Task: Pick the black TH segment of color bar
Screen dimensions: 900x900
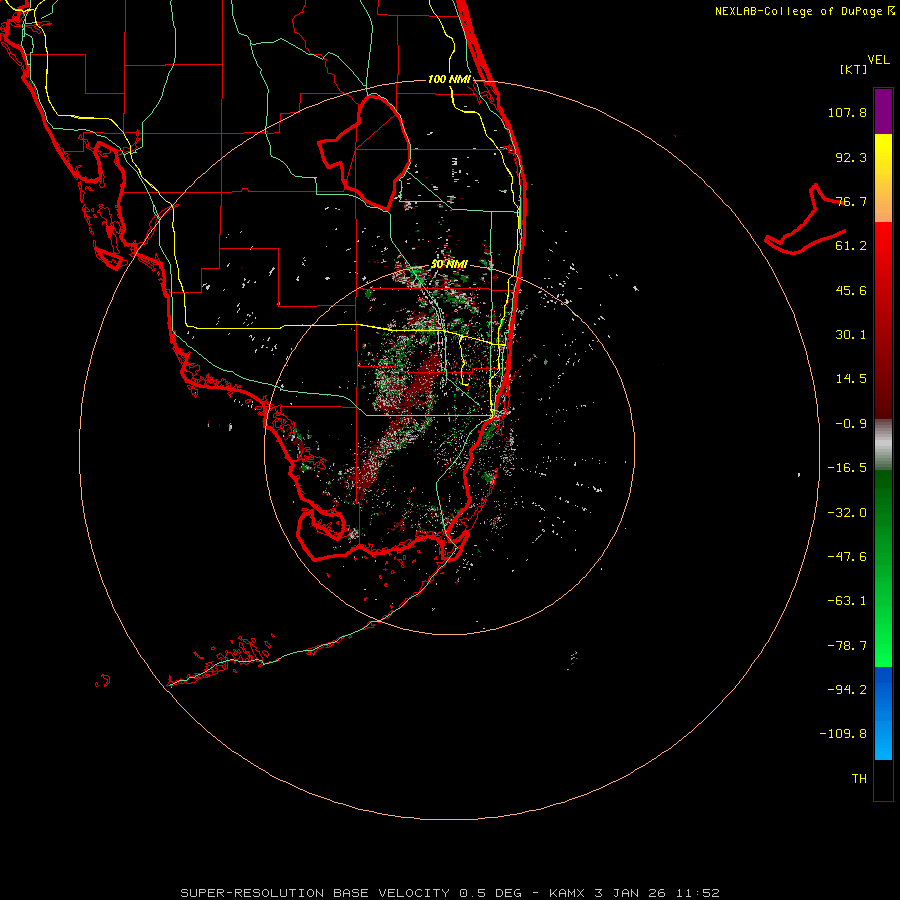Action: click(883, 779)
